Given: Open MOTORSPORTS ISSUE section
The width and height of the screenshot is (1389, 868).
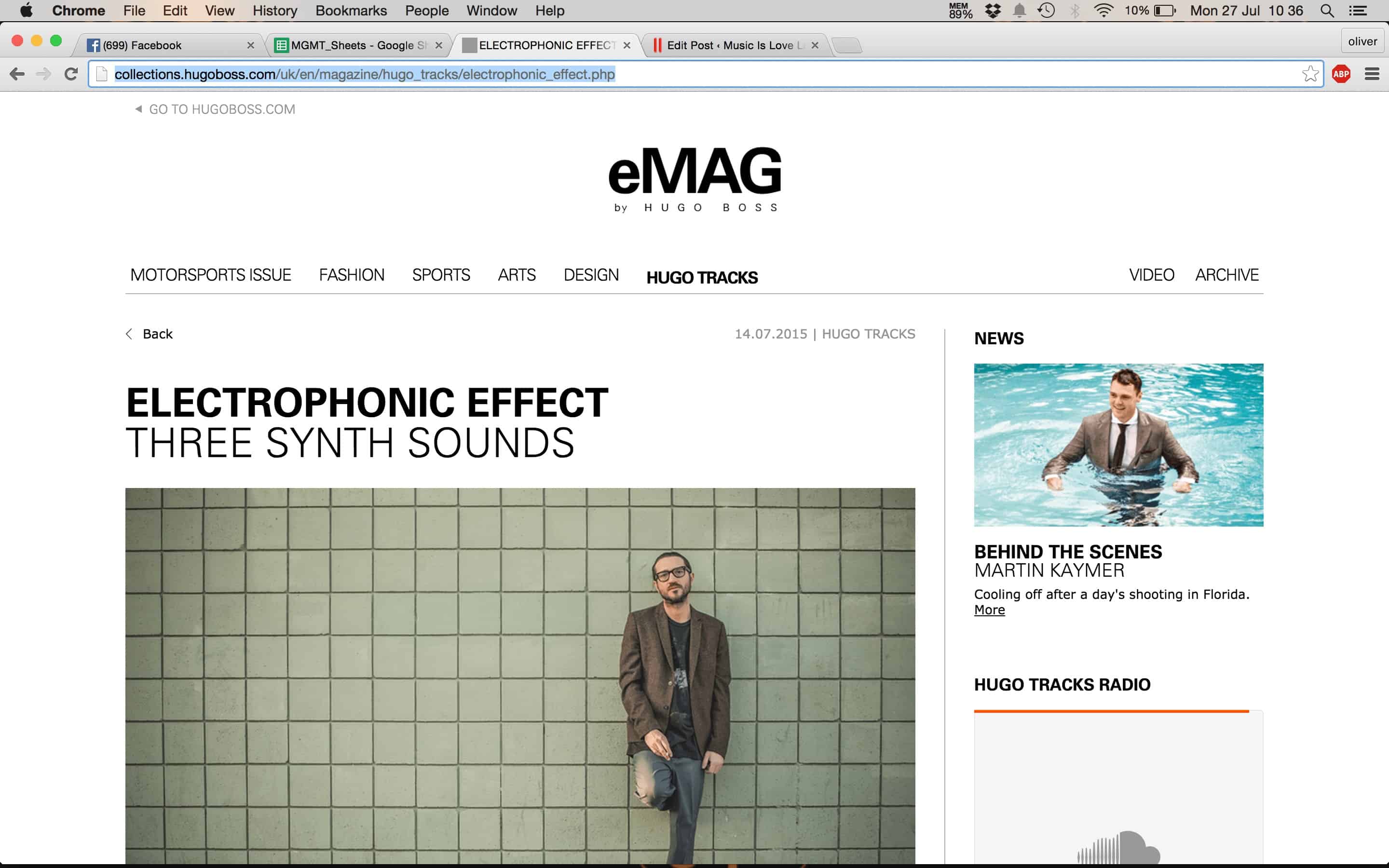Looking at the screenshot, I should (211, 275).
